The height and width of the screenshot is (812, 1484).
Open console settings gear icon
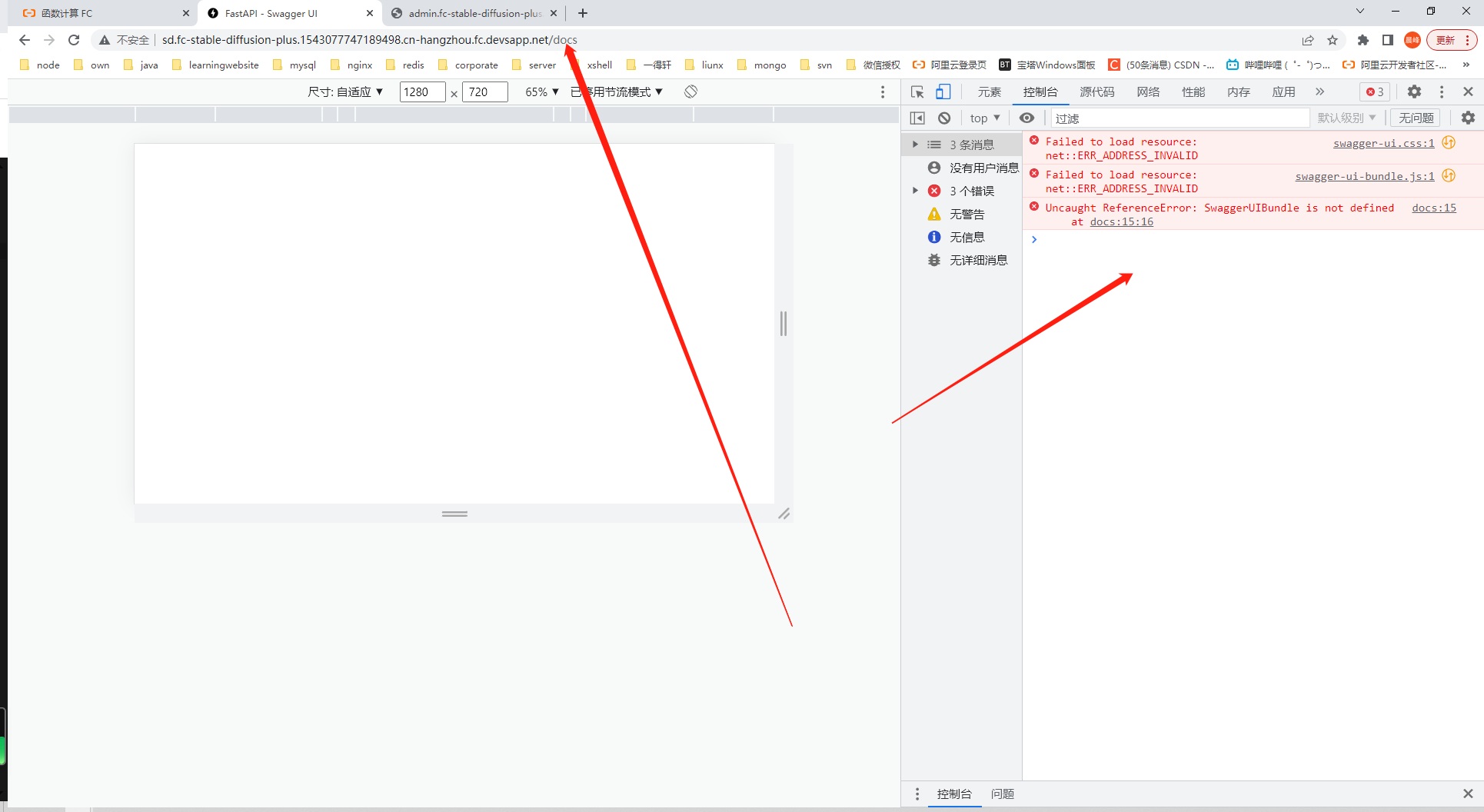click(x=1468, y=118)
